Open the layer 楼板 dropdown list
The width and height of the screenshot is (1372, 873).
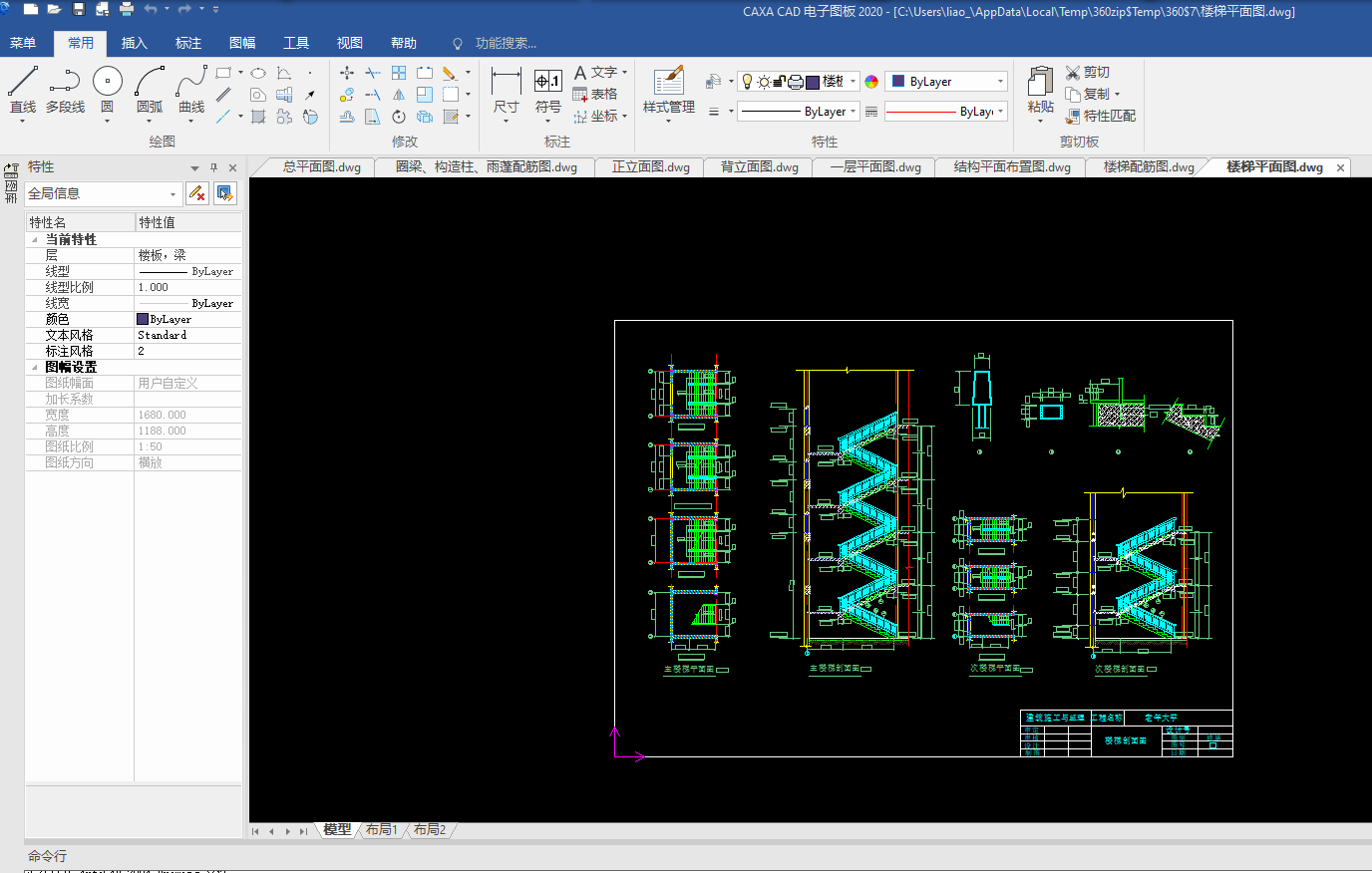[x=854, y=82]
